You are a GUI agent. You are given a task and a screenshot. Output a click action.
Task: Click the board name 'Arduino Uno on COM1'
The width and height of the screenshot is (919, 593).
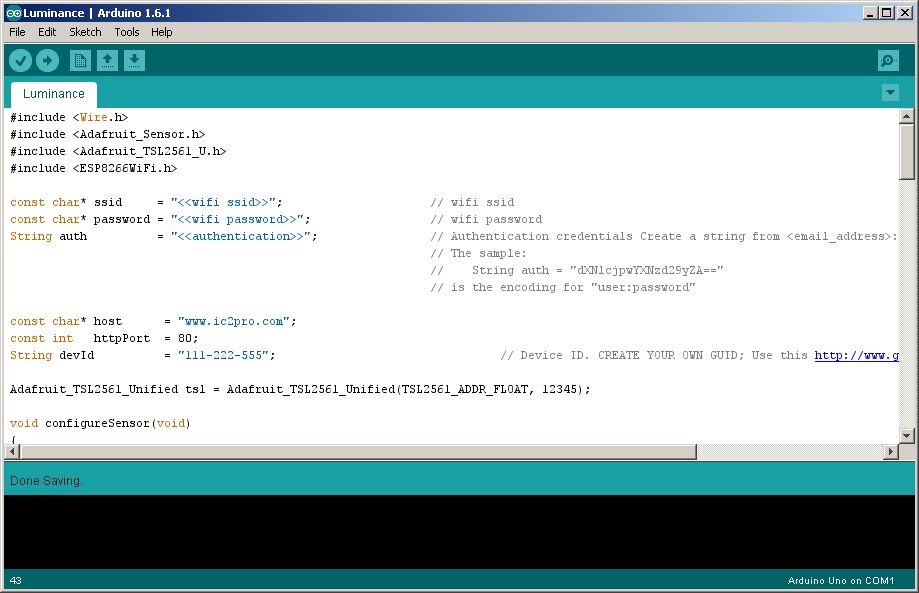point(841,580)
